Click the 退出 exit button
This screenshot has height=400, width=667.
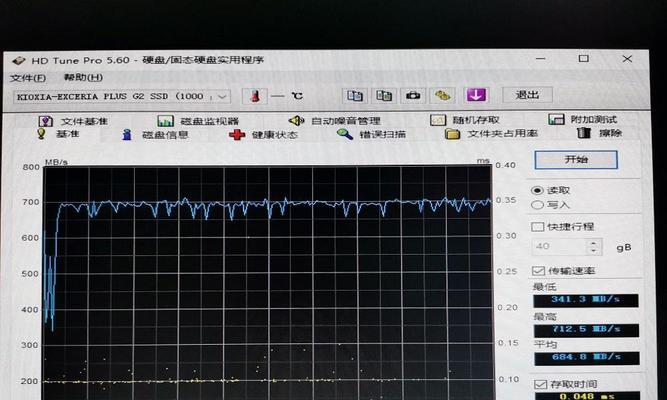[x=527, y=95]
